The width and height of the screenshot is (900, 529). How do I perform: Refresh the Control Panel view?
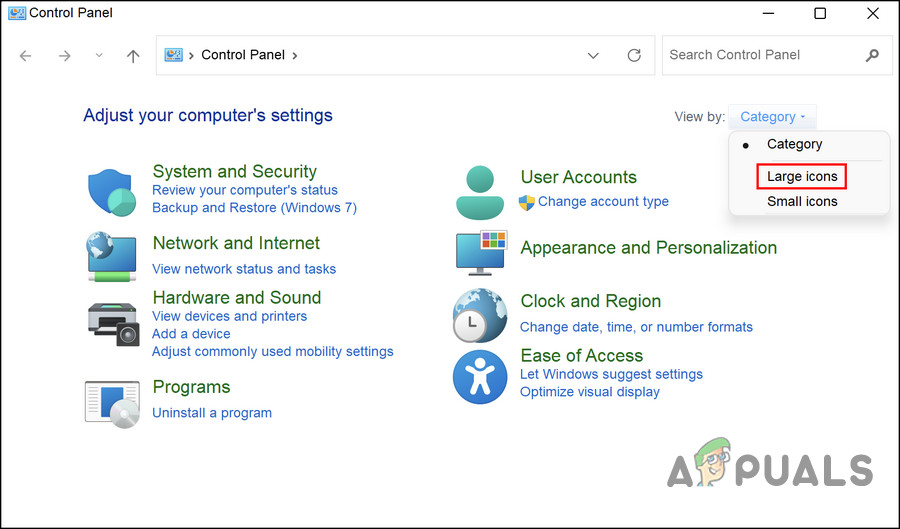(x=634, y=55)
